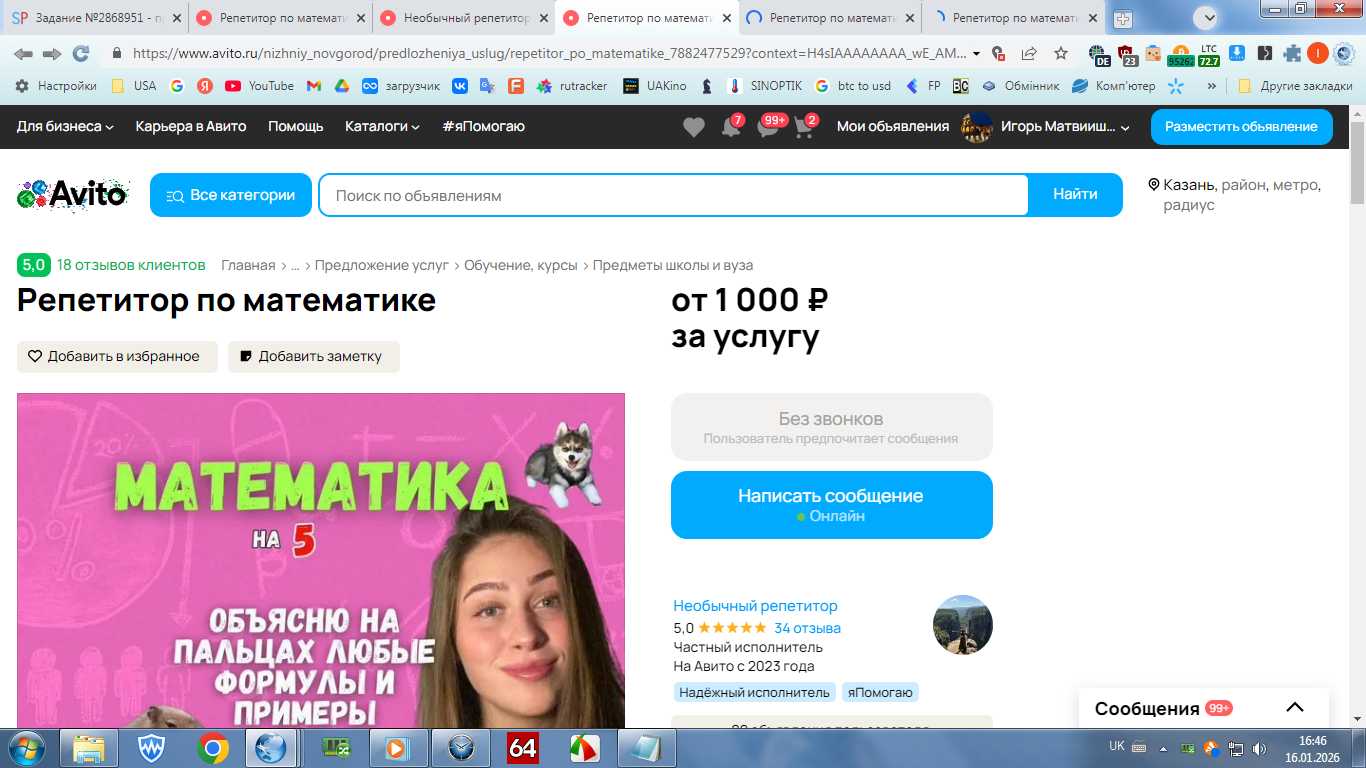Open 'Предметы школы и вуза' breadcrumb
The image size is (1366, 768).
[x=673, y=265]
